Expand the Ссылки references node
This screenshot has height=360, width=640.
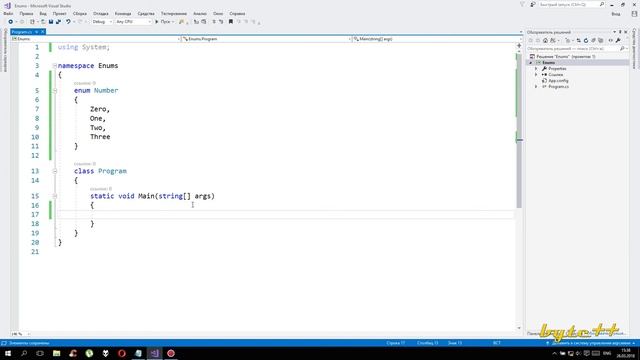point(536,75)
